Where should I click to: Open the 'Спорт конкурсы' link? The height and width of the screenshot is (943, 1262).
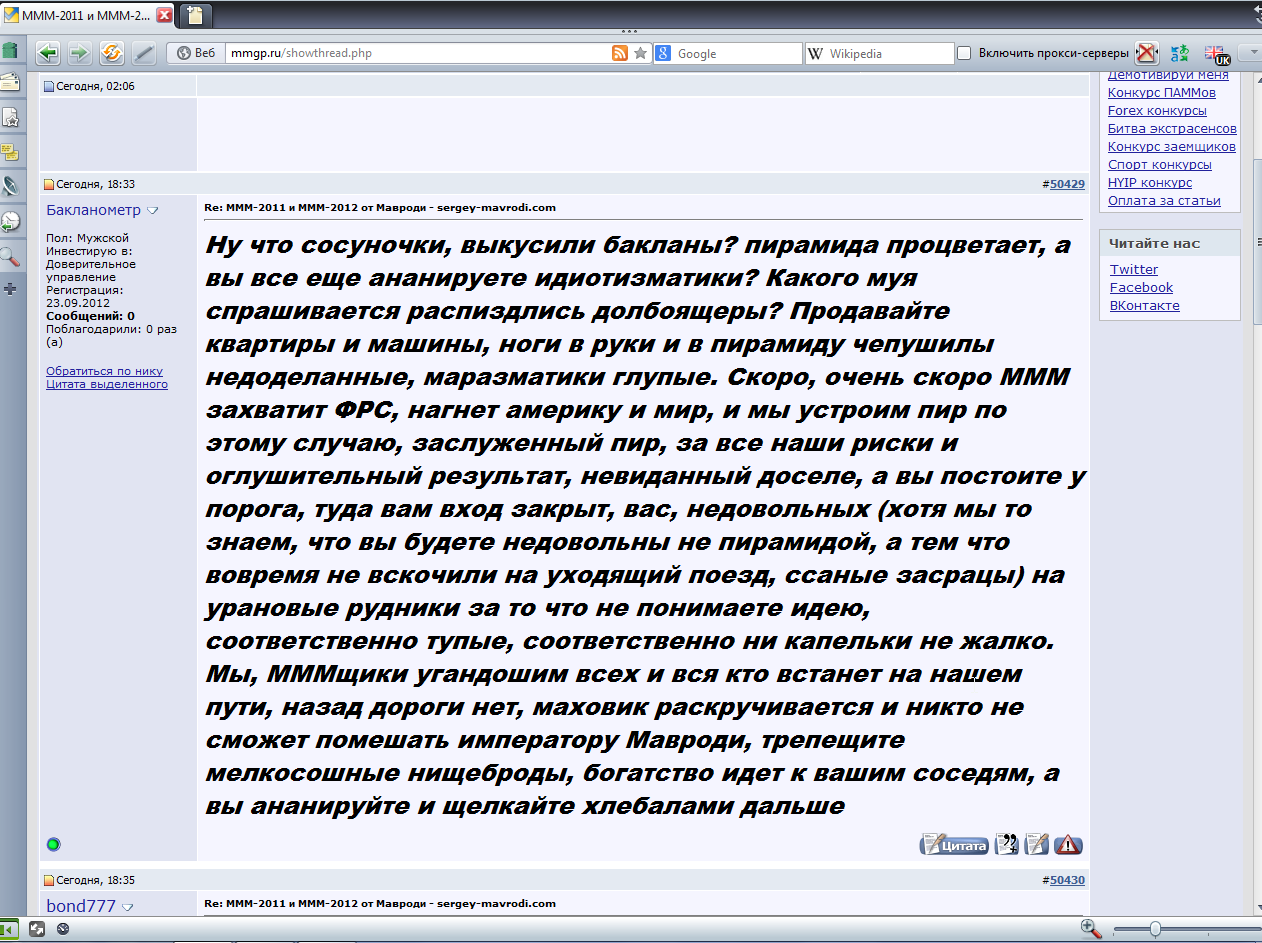1160,165
